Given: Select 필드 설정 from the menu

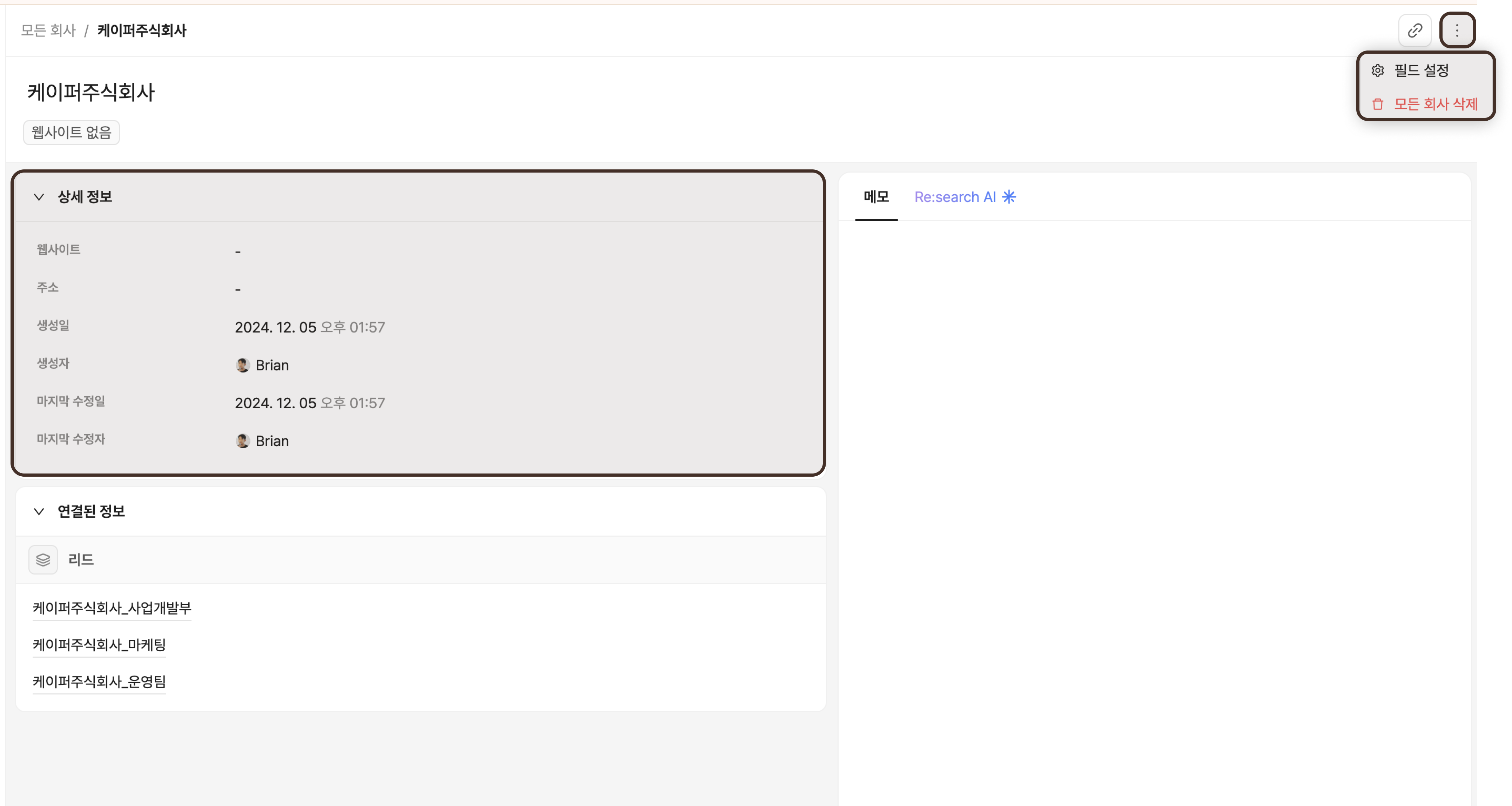Looking at the screenshot, I should [x=1421, y=70].
